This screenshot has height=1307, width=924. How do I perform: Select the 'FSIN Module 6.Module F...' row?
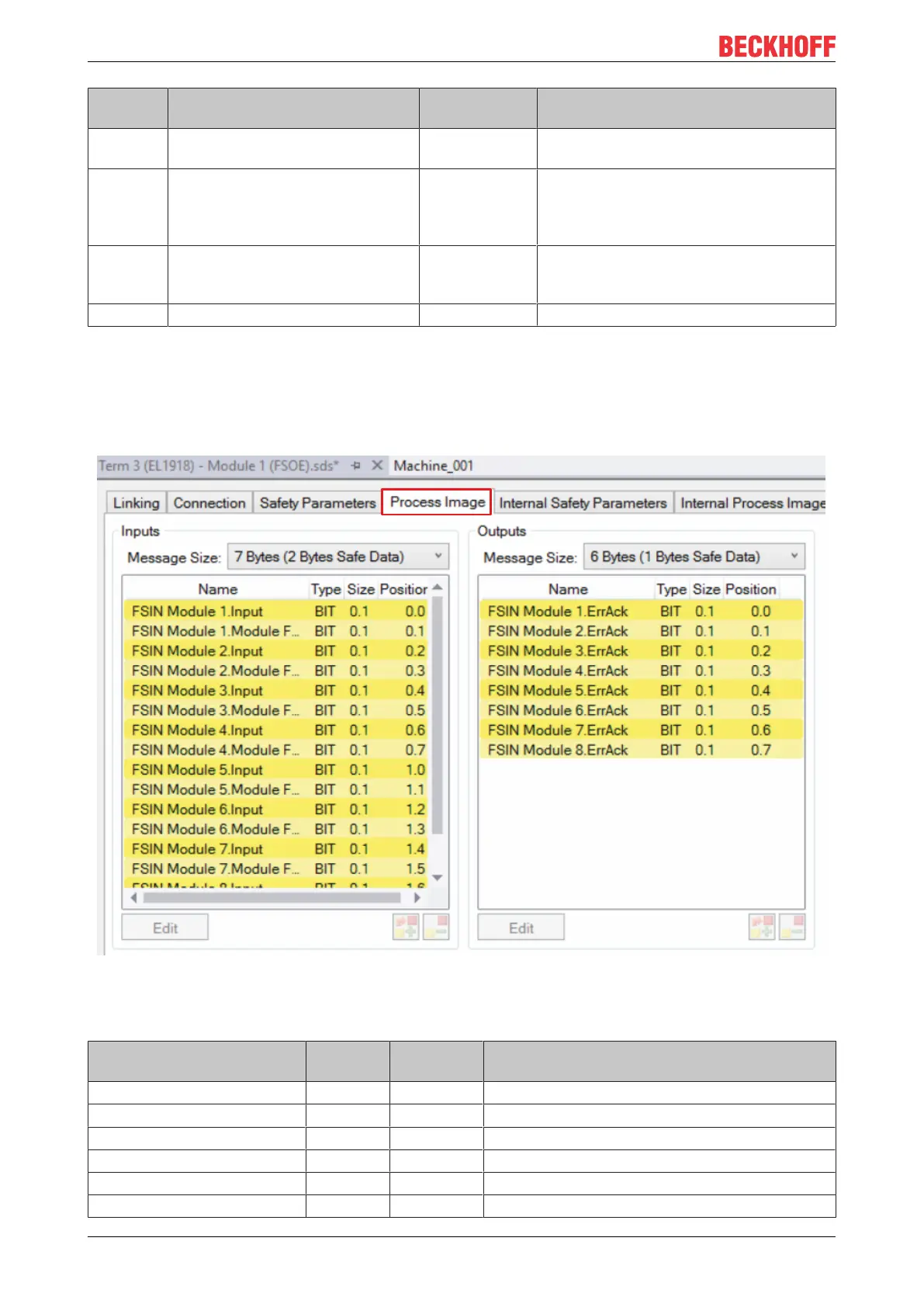pyautogui.click(x=277, y=829)
